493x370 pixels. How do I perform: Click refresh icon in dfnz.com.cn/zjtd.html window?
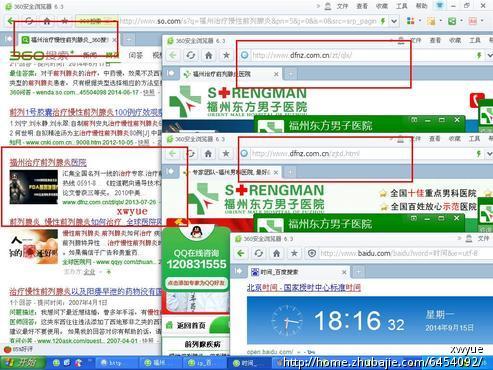[x=191, y=154]
